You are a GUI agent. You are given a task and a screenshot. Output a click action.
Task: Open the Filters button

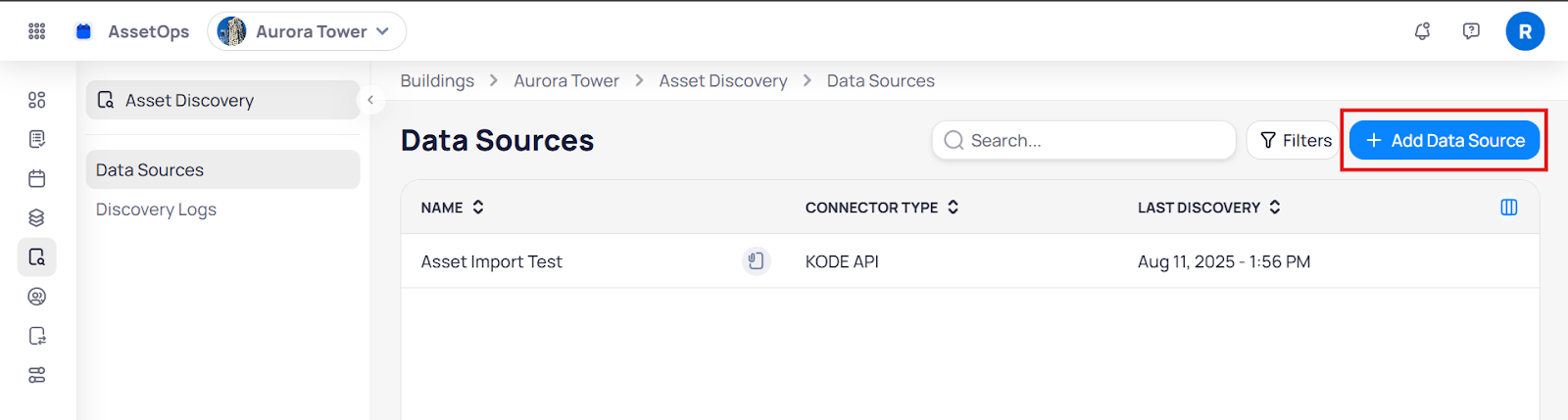pos(1295,141)
